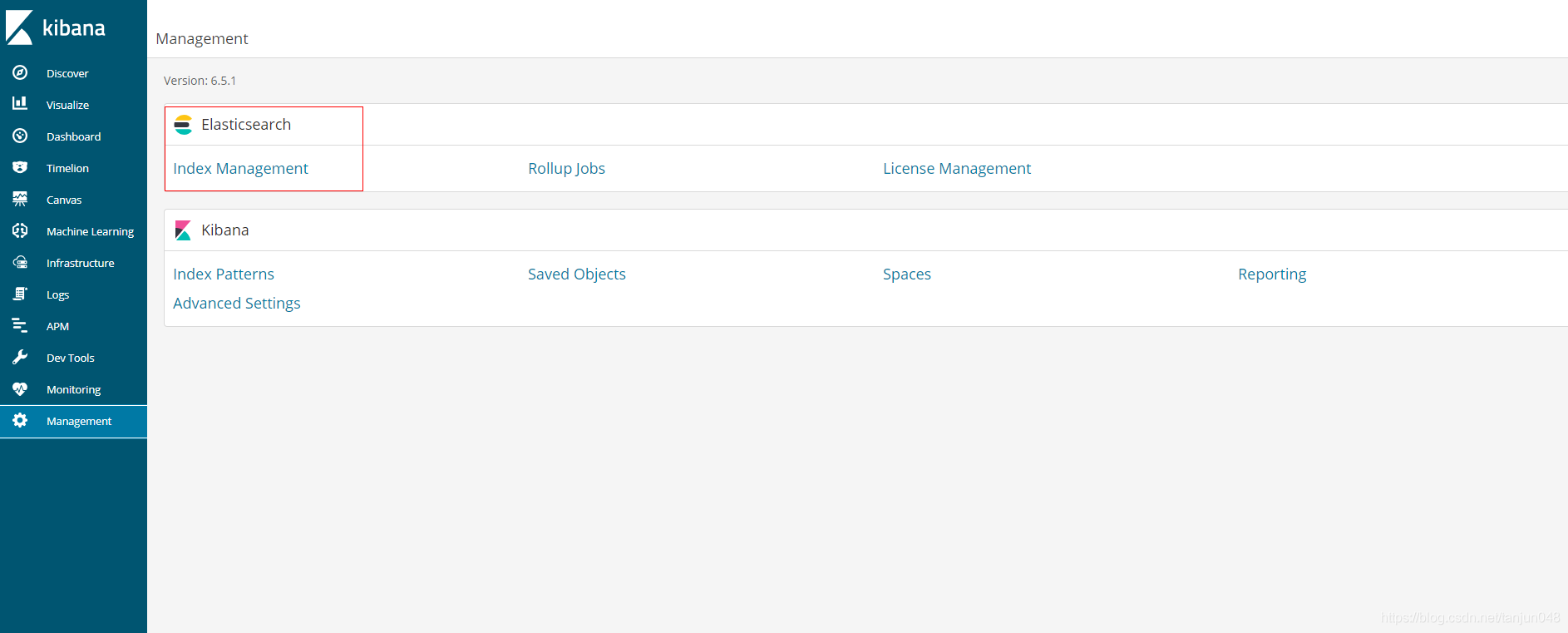
Task: Open the Spaces link
Action: click(907, 274)
